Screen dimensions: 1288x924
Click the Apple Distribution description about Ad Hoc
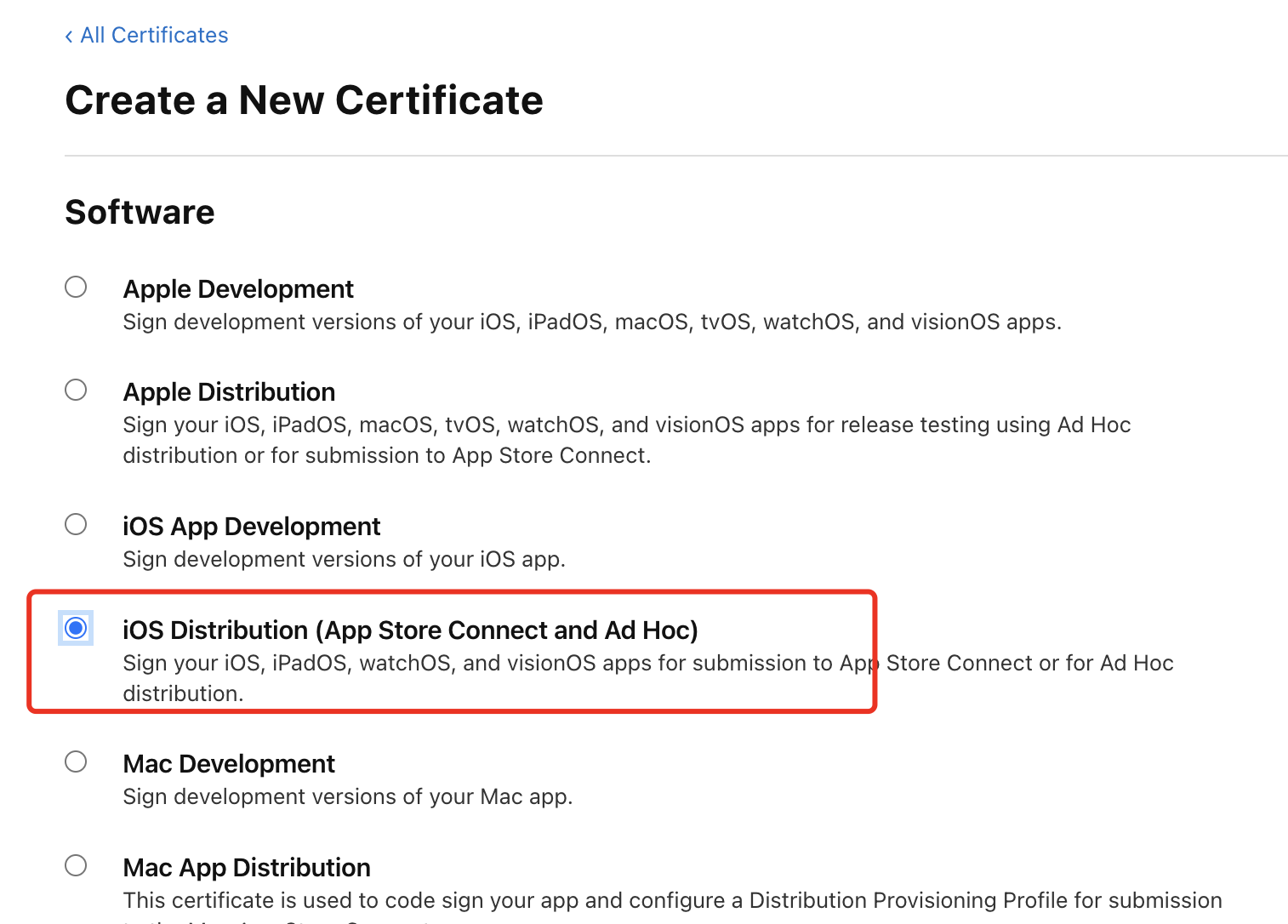pyautogui.click(x=627, y=440)
